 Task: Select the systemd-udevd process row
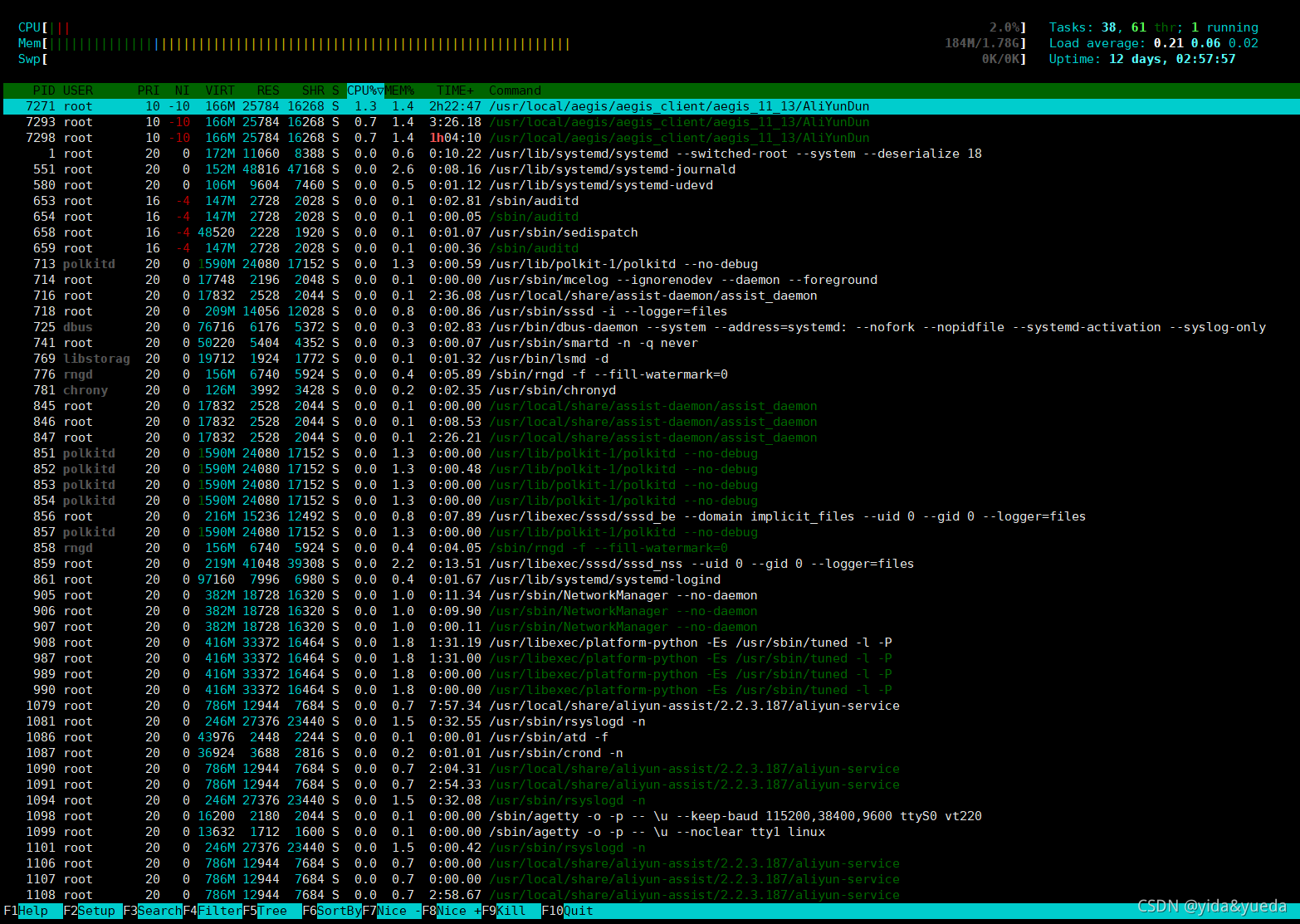(650, 185)
